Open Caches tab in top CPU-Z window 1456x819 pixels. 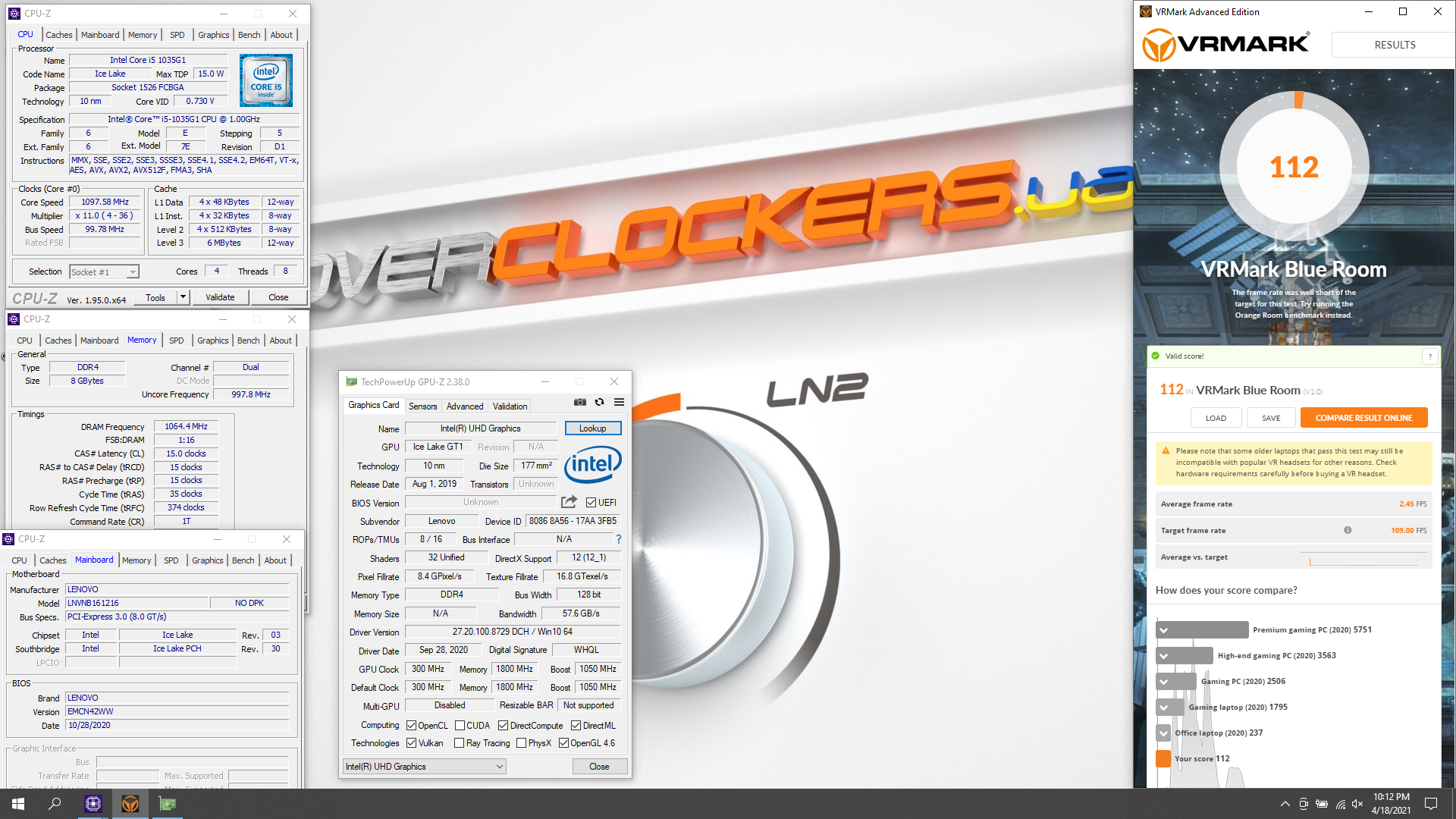(58, 35)
